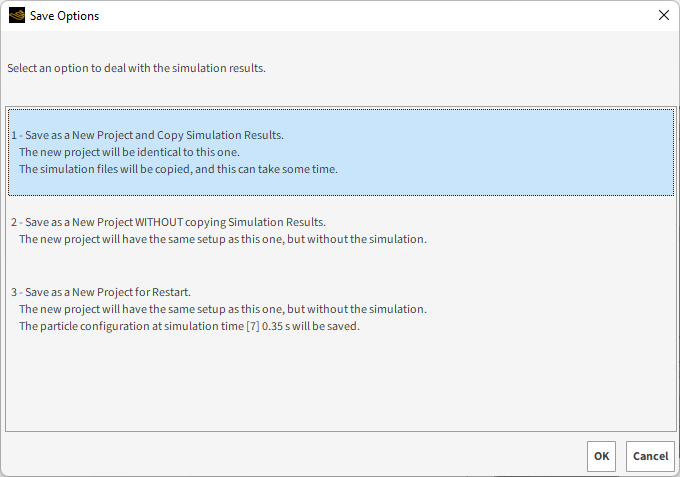Click the blank title bar area beside Save Options

(x=373, y=16)
